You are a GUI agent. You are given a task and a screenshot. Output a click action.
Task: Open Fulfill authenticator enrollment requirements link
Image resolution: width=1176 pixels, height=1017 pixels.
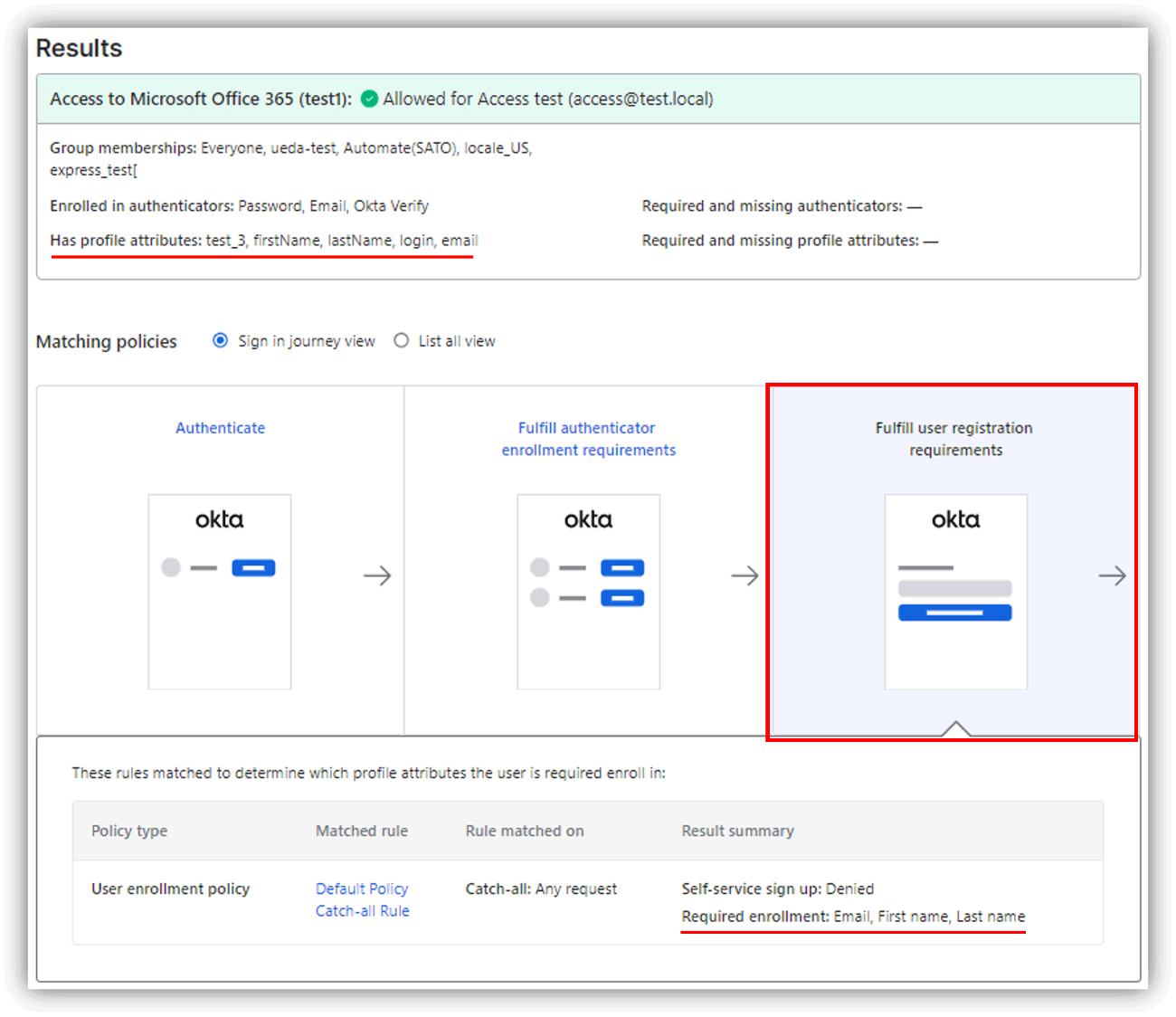[x=588, y=439]
